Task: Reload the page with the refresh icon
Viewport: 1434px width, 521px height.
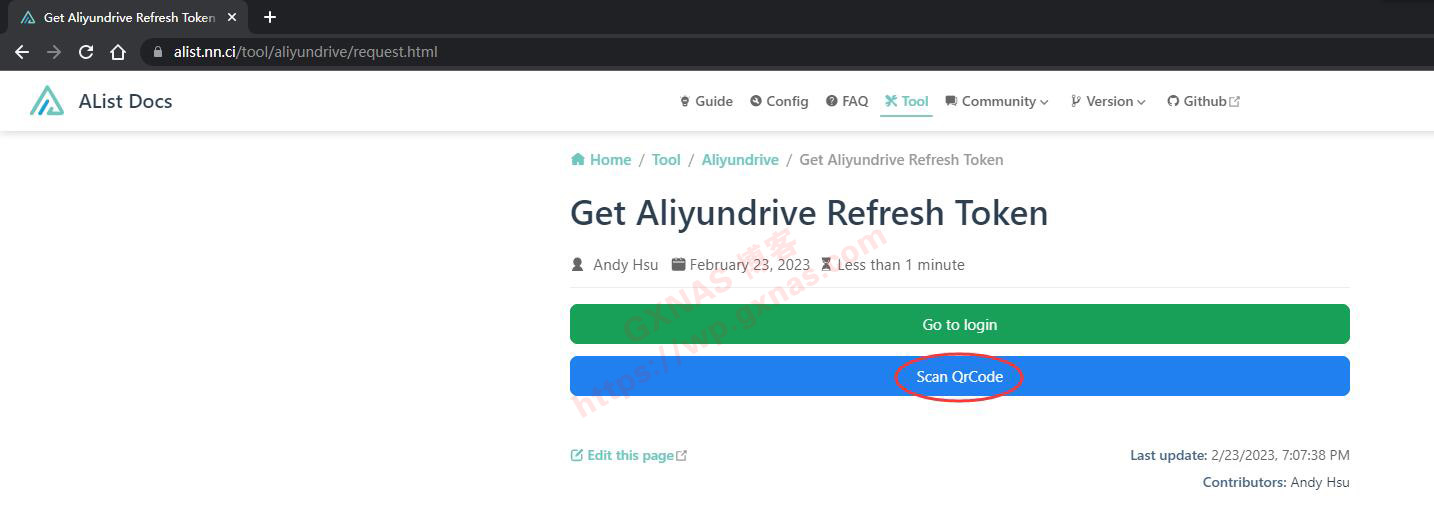Action: coord(86,52)
